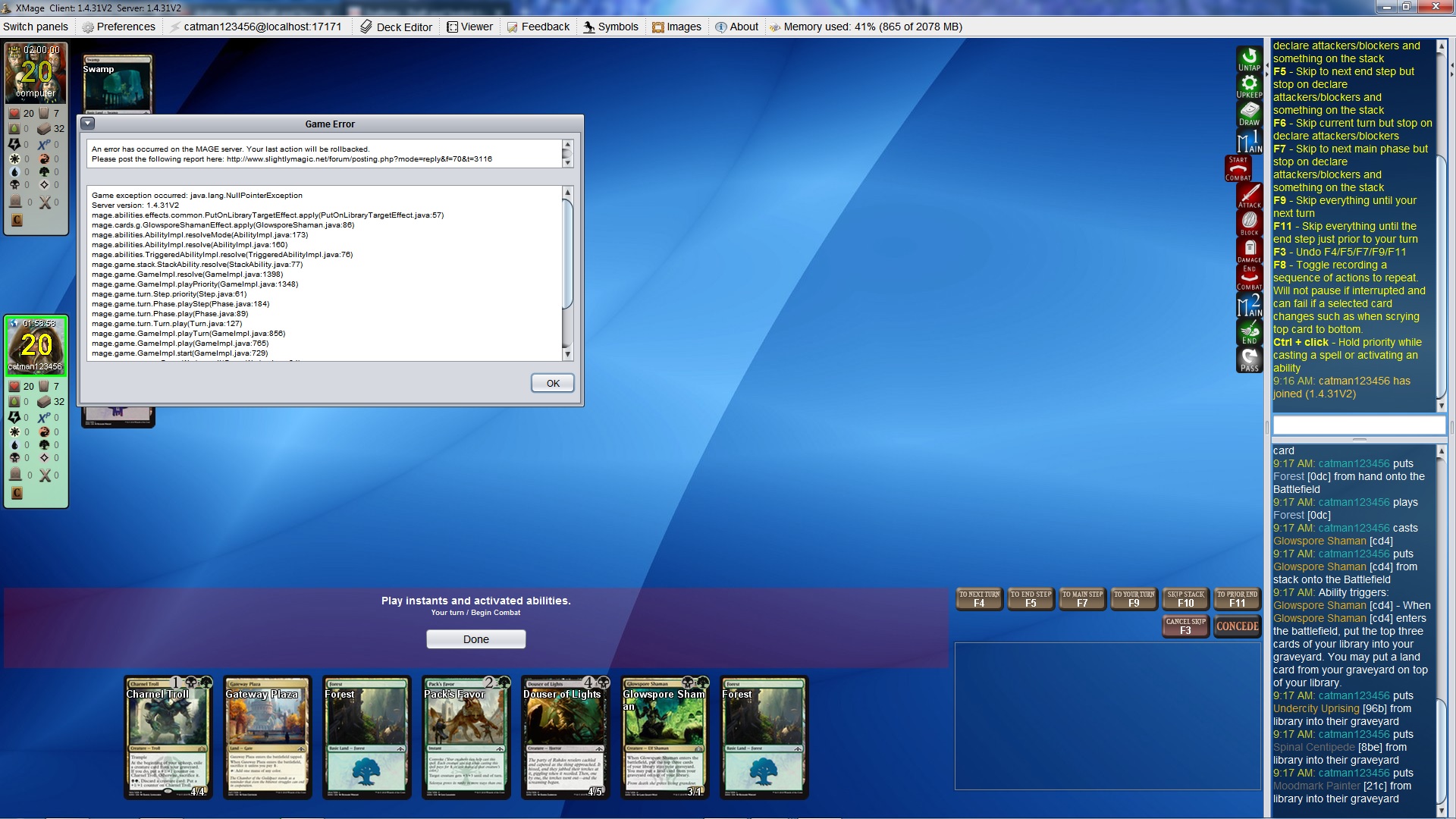Open the Preferences menu item
Image resolution: width=1456 pixels, height=819 pixels.
(x=118, y=27)
